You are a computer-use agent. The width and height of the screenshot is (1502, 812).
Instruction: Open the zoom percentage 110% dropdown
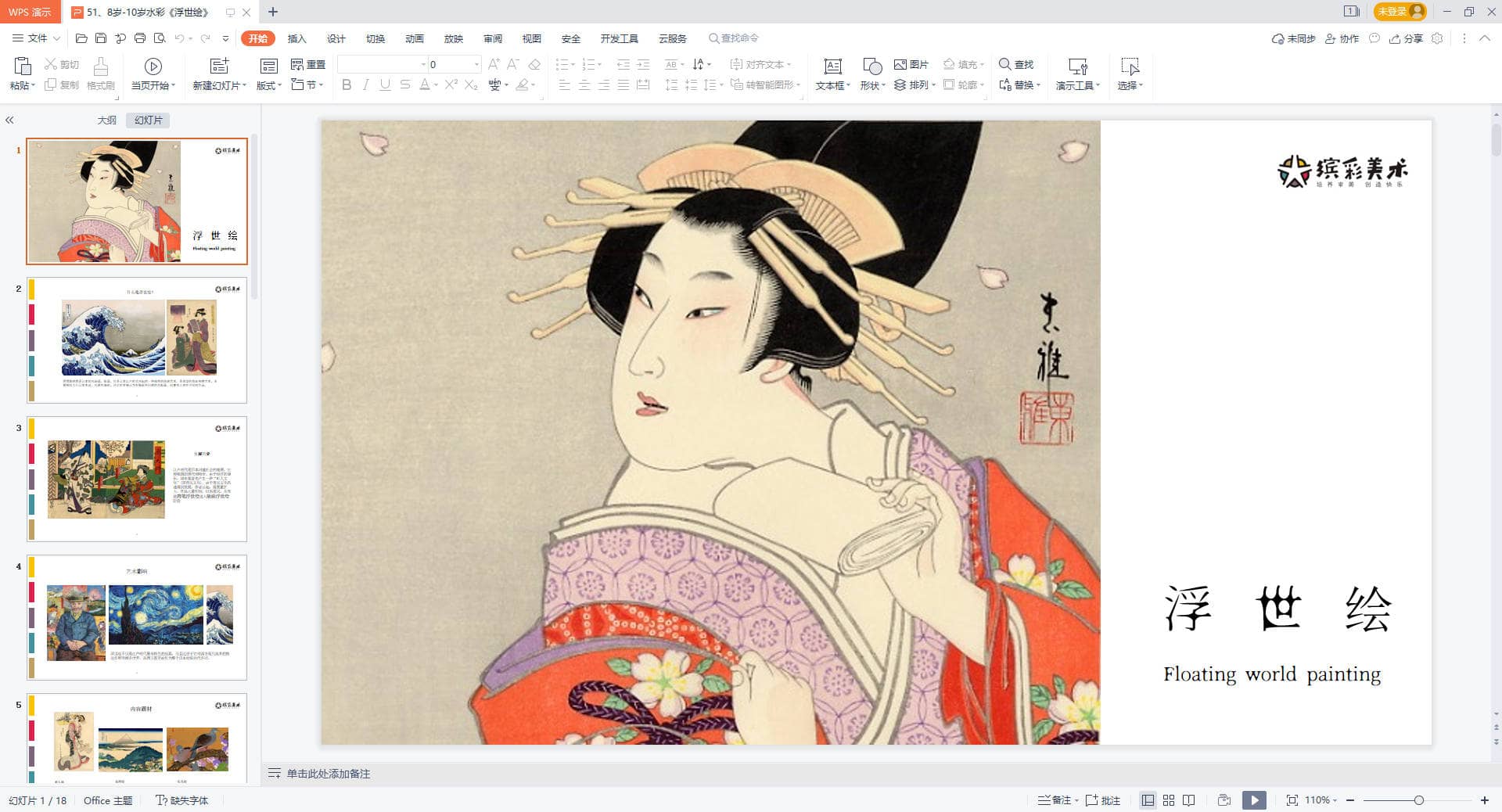coord(1321,800)
